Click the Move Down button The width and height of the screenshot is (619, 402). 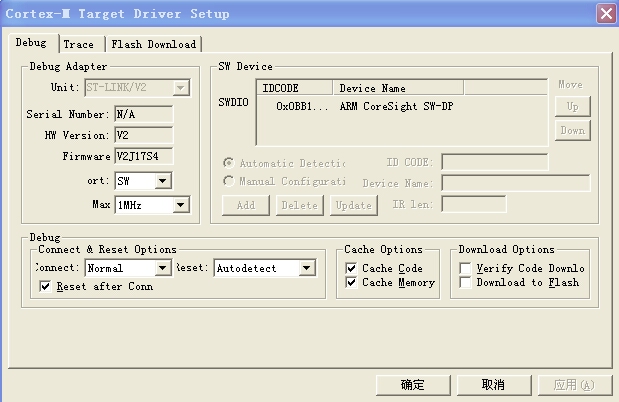click(572, 131)
